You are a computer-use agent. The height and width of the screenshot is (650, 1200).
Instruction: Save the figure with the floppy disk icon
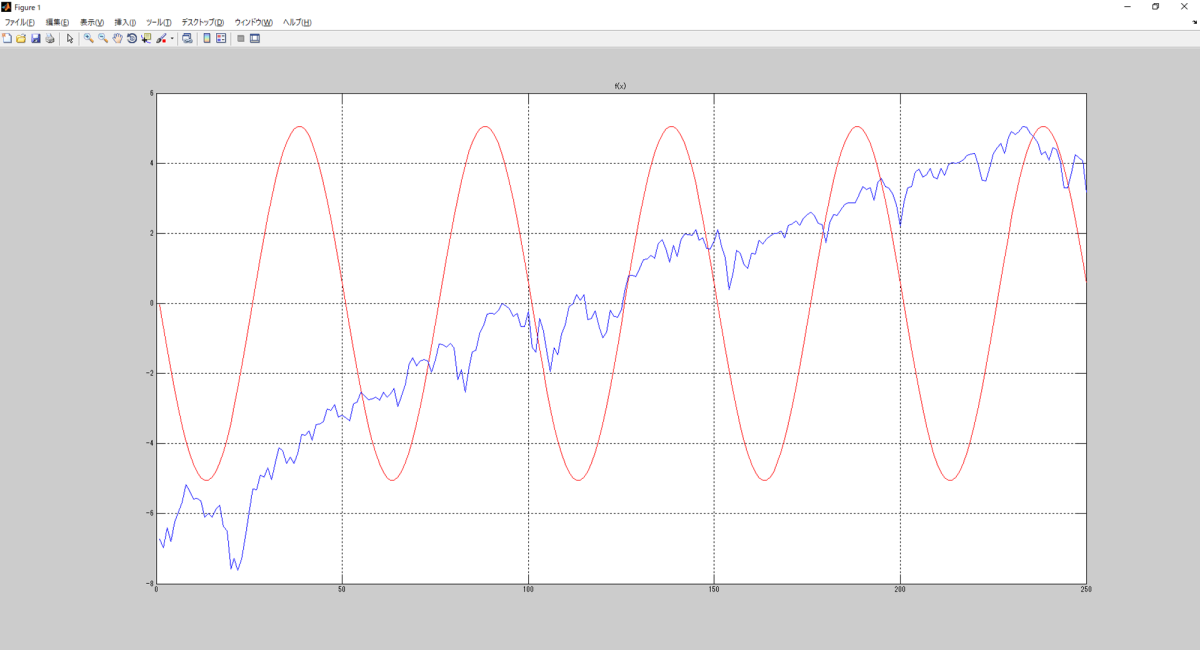click(35, 38)
